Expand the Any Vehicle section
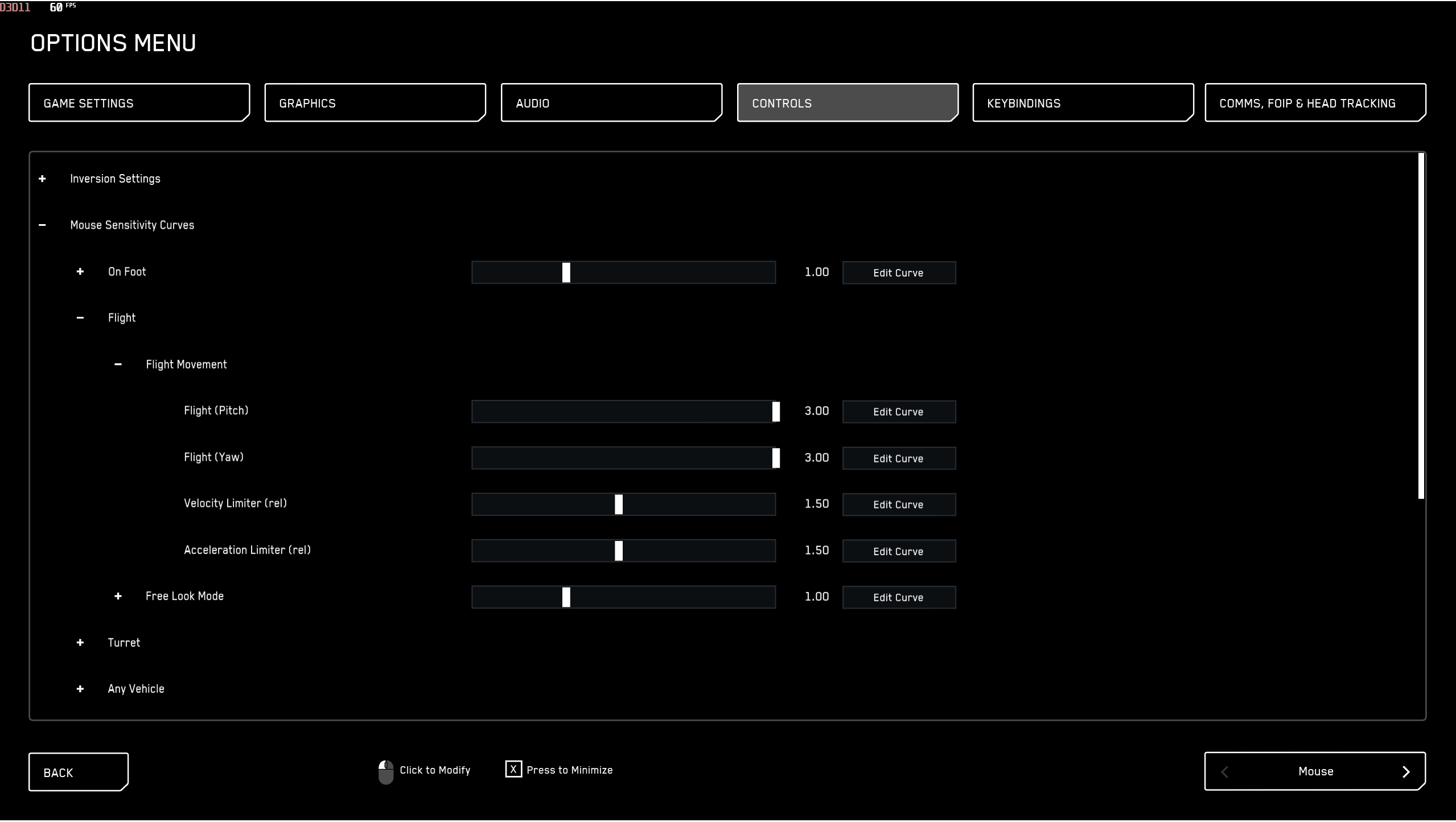The height and width of the screenshot is (822, 1456). coord(80,689)
